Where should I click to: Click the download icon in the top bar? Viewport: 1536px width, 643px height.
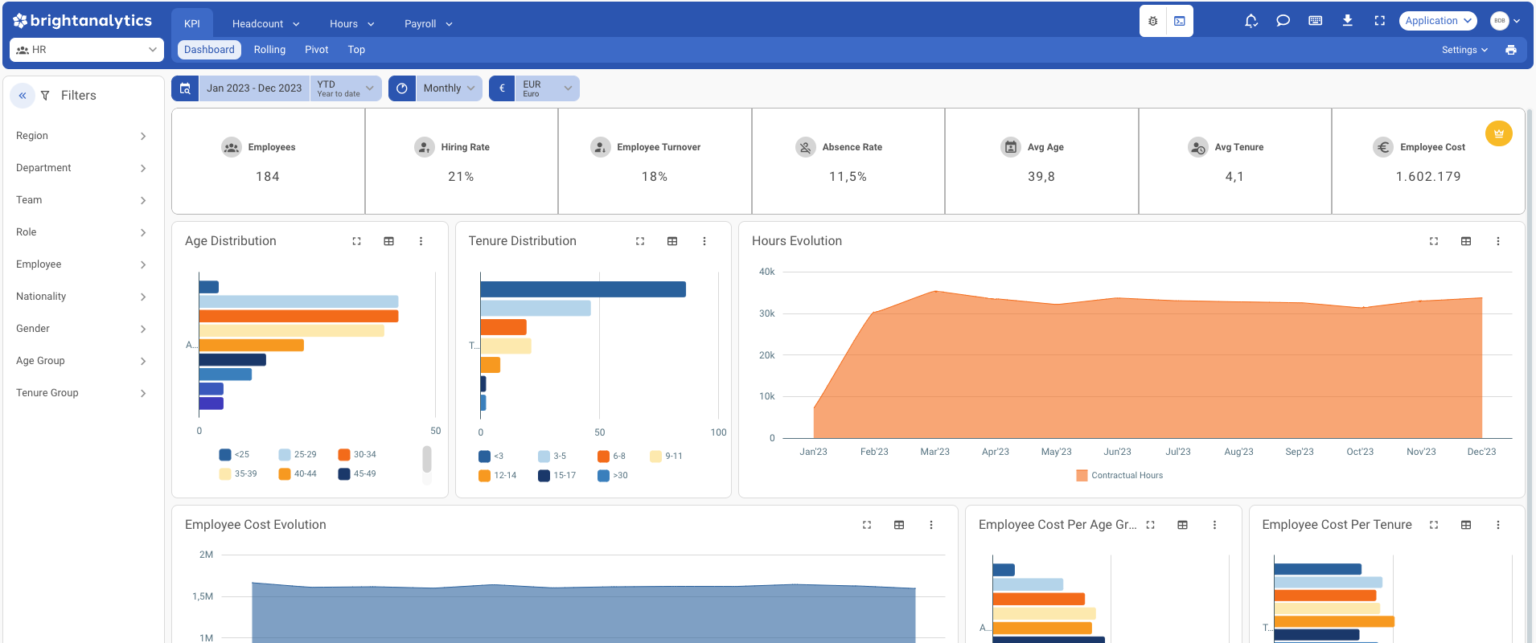(1347, 20)
